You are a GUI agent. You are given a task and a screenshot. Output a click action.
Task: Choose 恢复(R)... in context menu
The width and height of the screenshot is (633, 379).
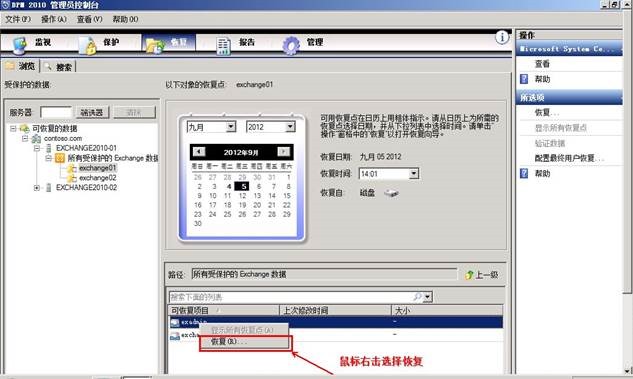pyautogui.click(x=245, y=342)
